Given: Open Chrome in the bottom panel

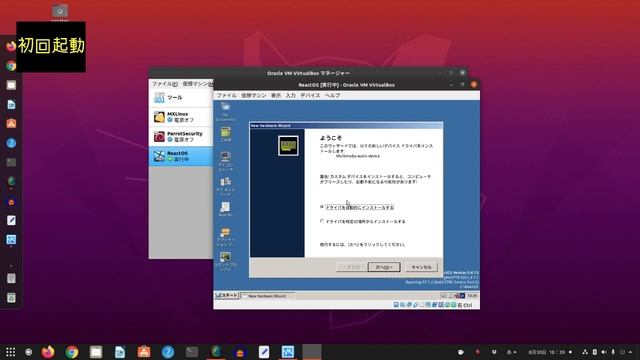Looking at the screenshot, I should pos(72,352).
